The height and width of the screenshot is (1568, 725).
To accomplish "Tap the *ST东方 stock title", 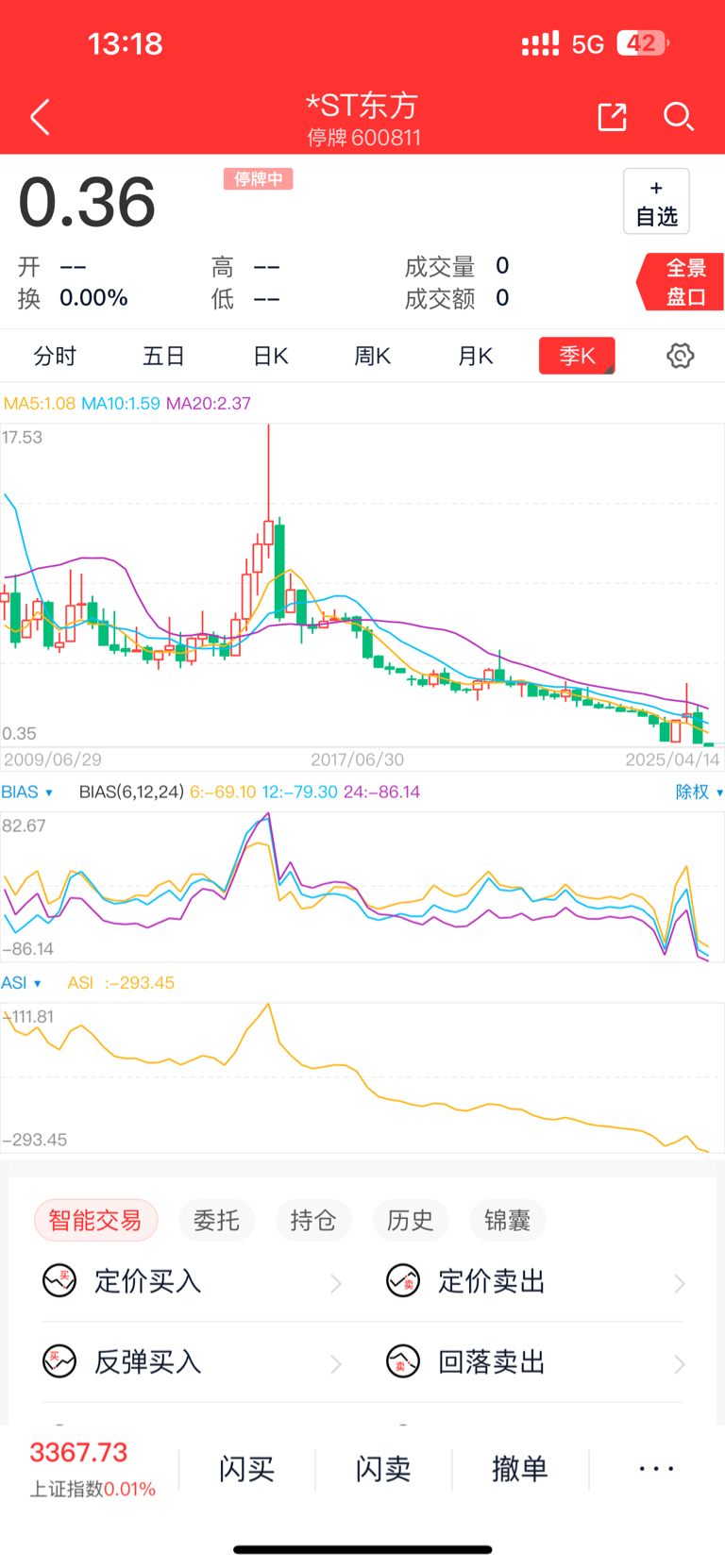I will point(362,105).
